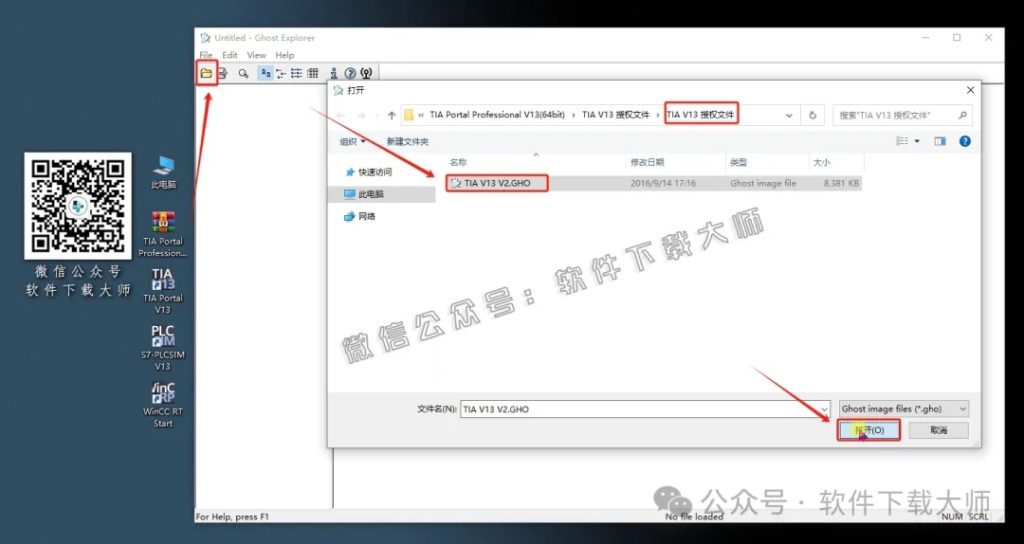Open the view options dropdown arrow

point(917,141)
